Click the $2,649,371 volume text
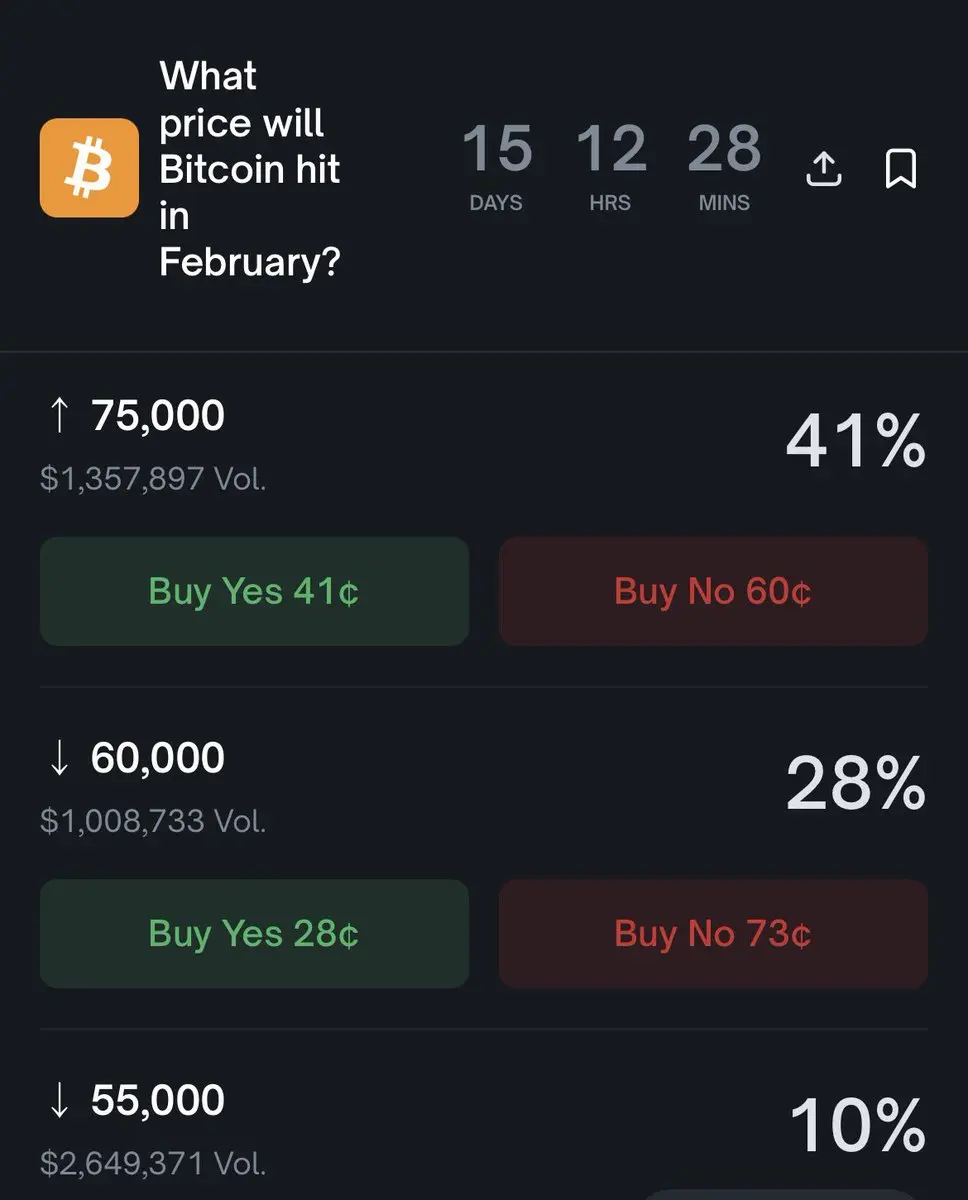The width and height of the screenshot is (968, 1200). click(x=153, y=1163)
